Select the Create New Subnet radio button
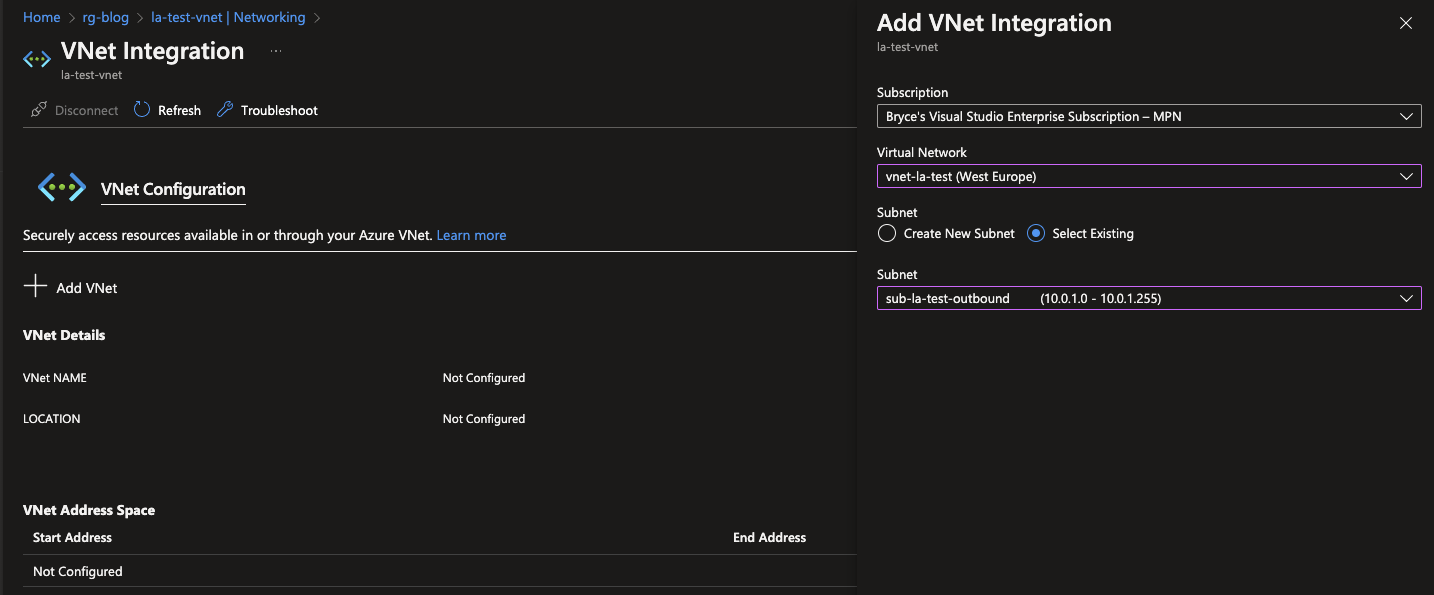The image size is (1434, 595). pyautogui.click(x=887, y=233)
